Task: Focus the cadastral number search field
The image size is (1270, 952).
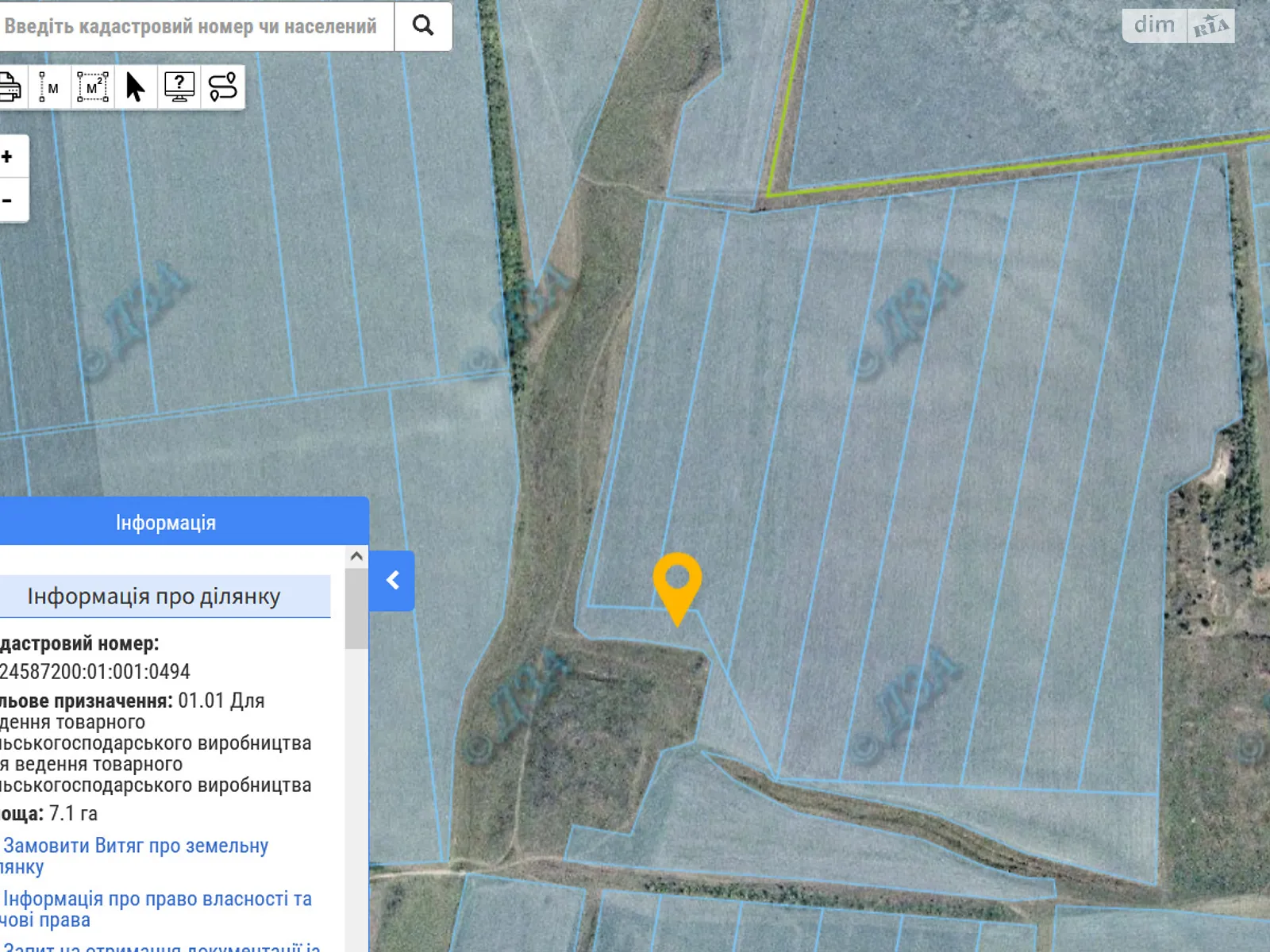Action: point(190,26)
